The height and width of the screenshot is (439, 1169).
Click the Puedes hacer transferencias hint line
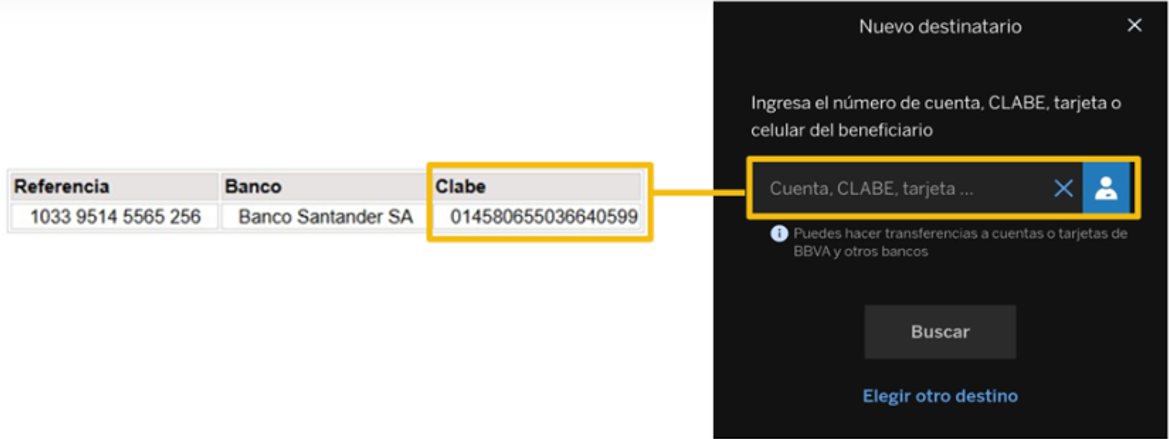[x=960, y=234]
